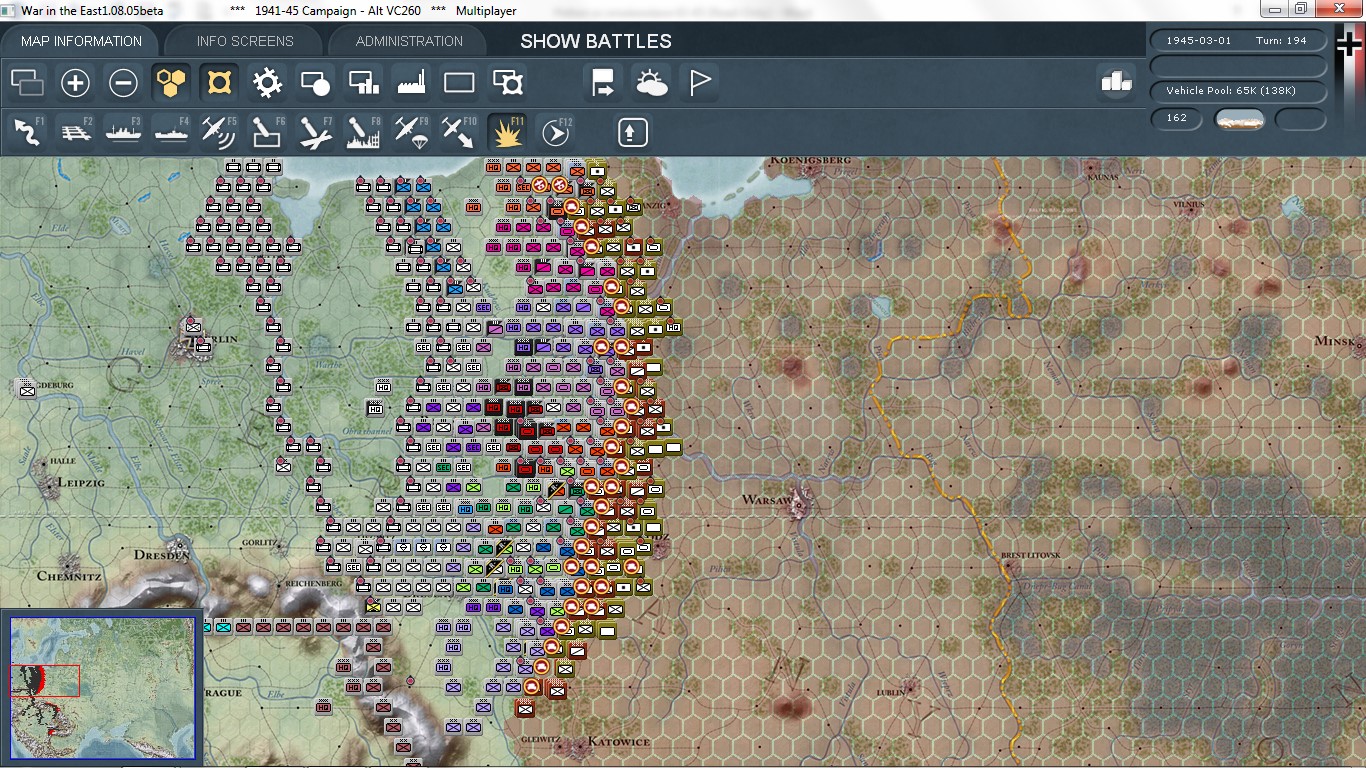
Task: Click the gear cog map overlay icon
Action: pyautogui.click(x=267, y=82)
